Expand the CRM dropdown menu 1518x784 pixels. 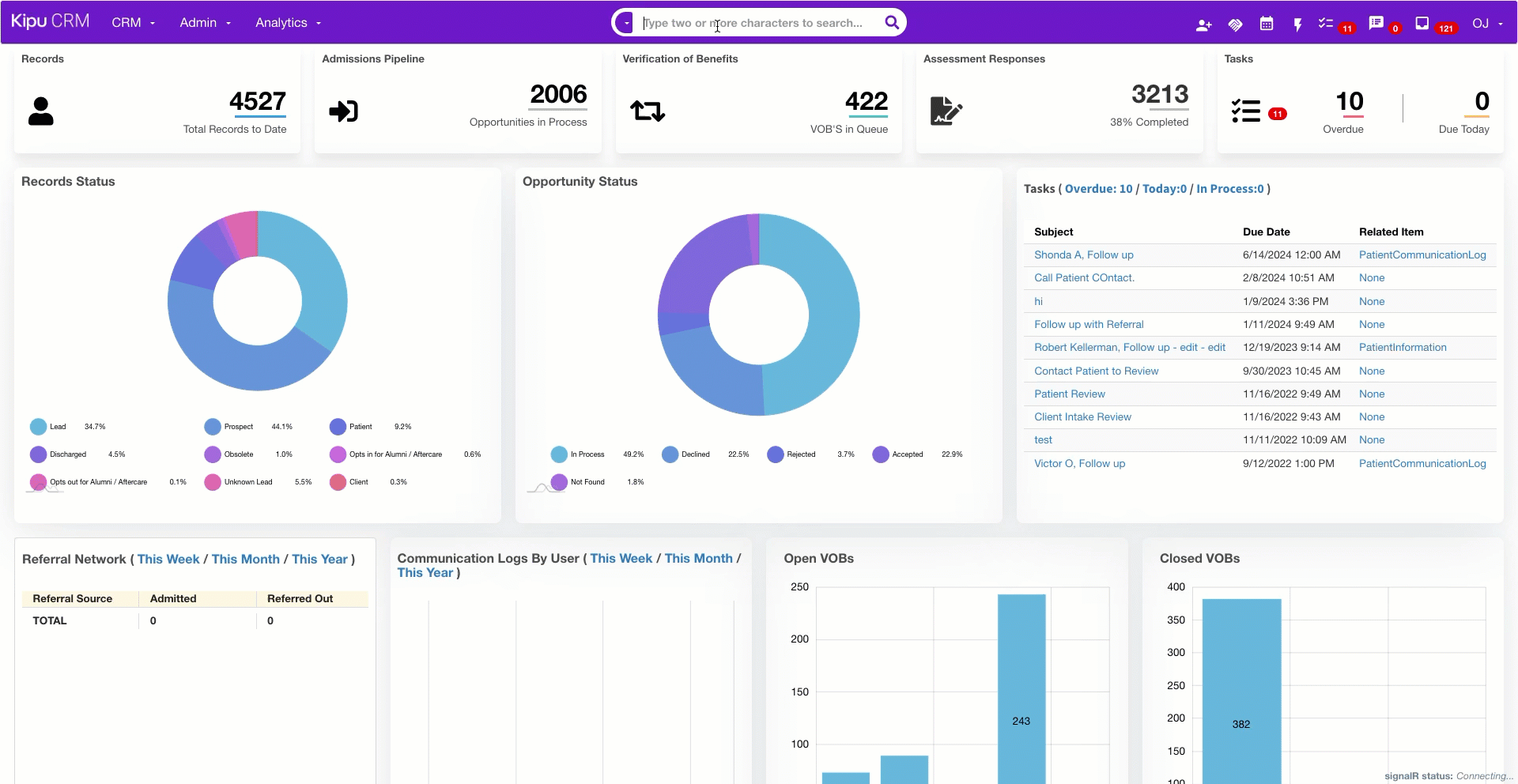[x=133, y=23]
